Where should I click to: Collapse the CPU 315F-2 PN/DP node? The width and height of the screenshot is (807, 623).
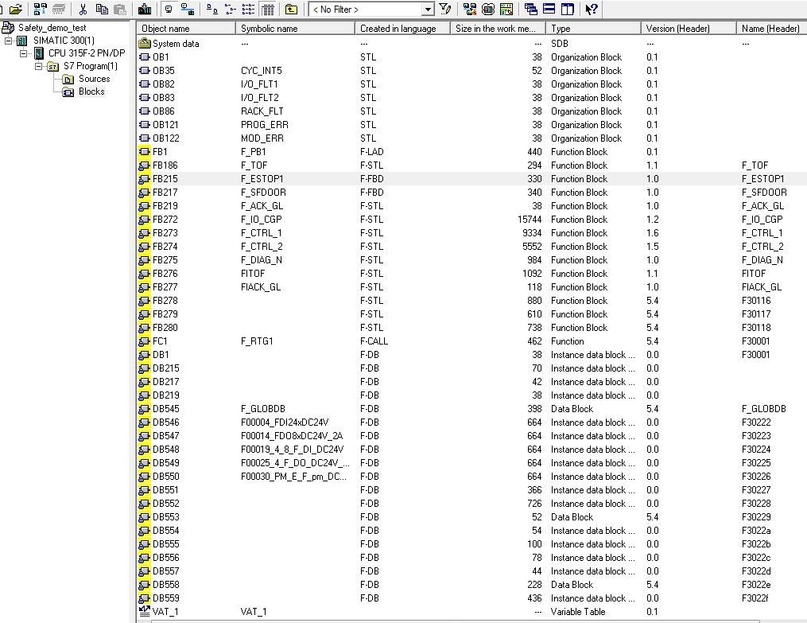point(23,53)
